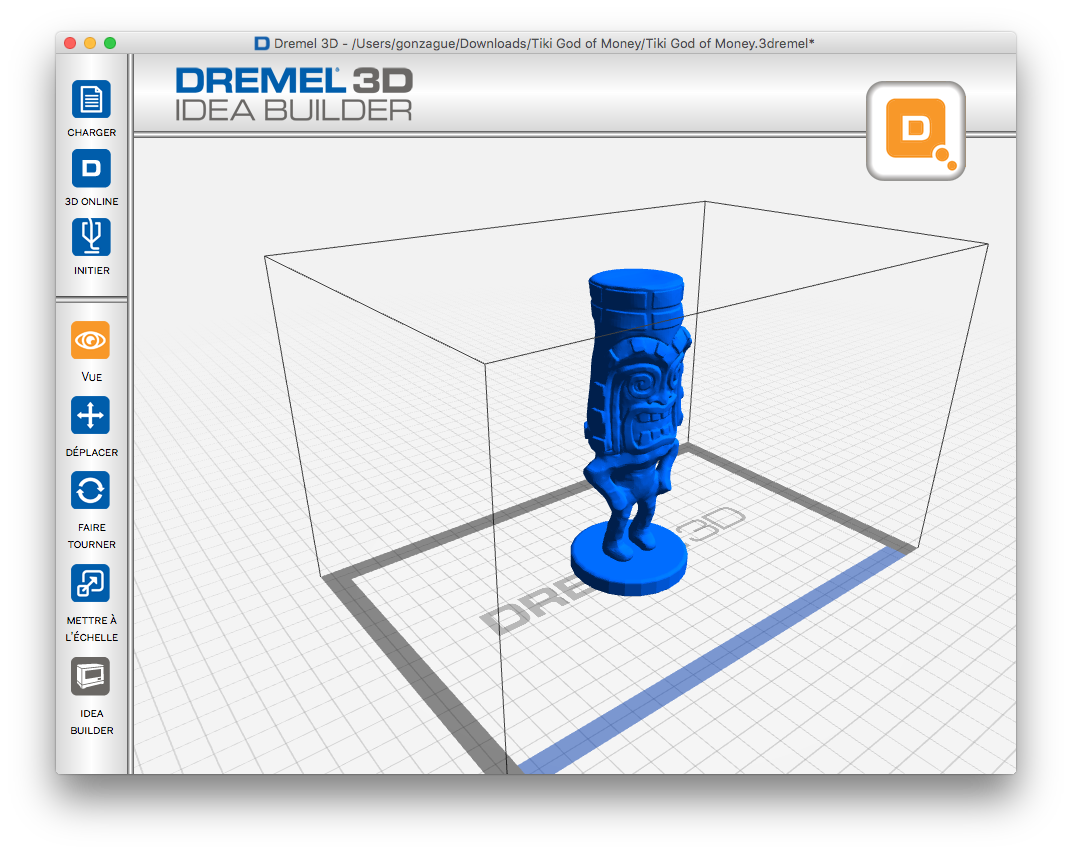Select the Faire Tourner rotate tool icon
Image resolution: width=1072 pixels, height=854 pixels.
click(x=91, y=491)
